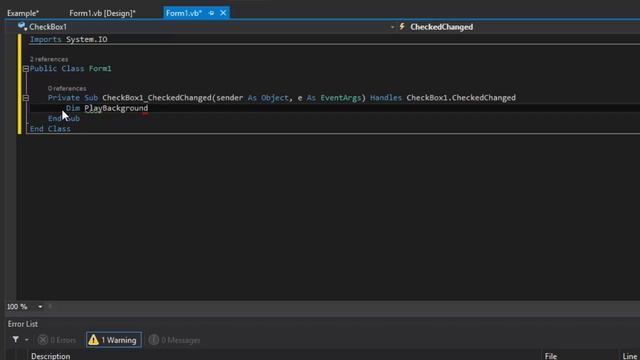Open the Error List filter dropdown arrow
This screenshot has height=360, width=640.
(x=27, y=340)
